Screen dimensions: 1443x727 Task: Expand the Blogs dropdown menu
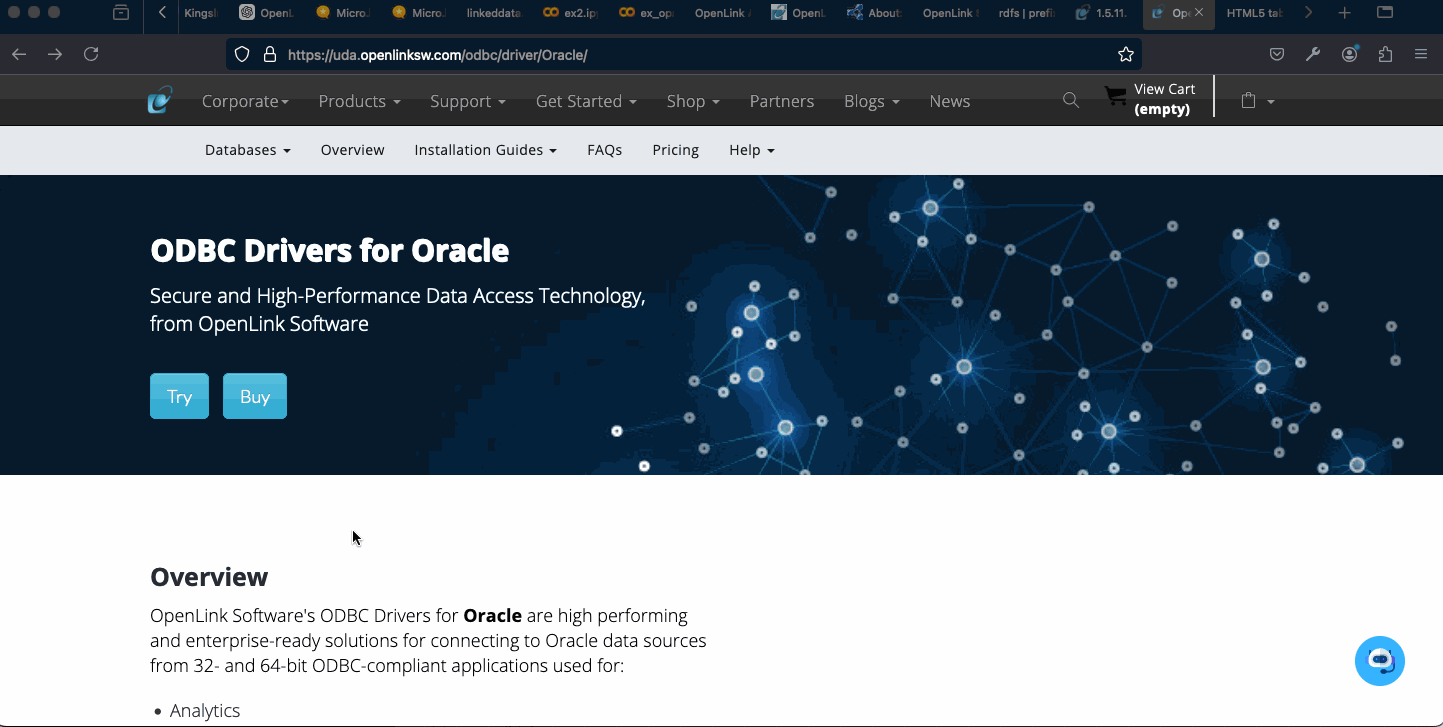click(x=872, y=101)
